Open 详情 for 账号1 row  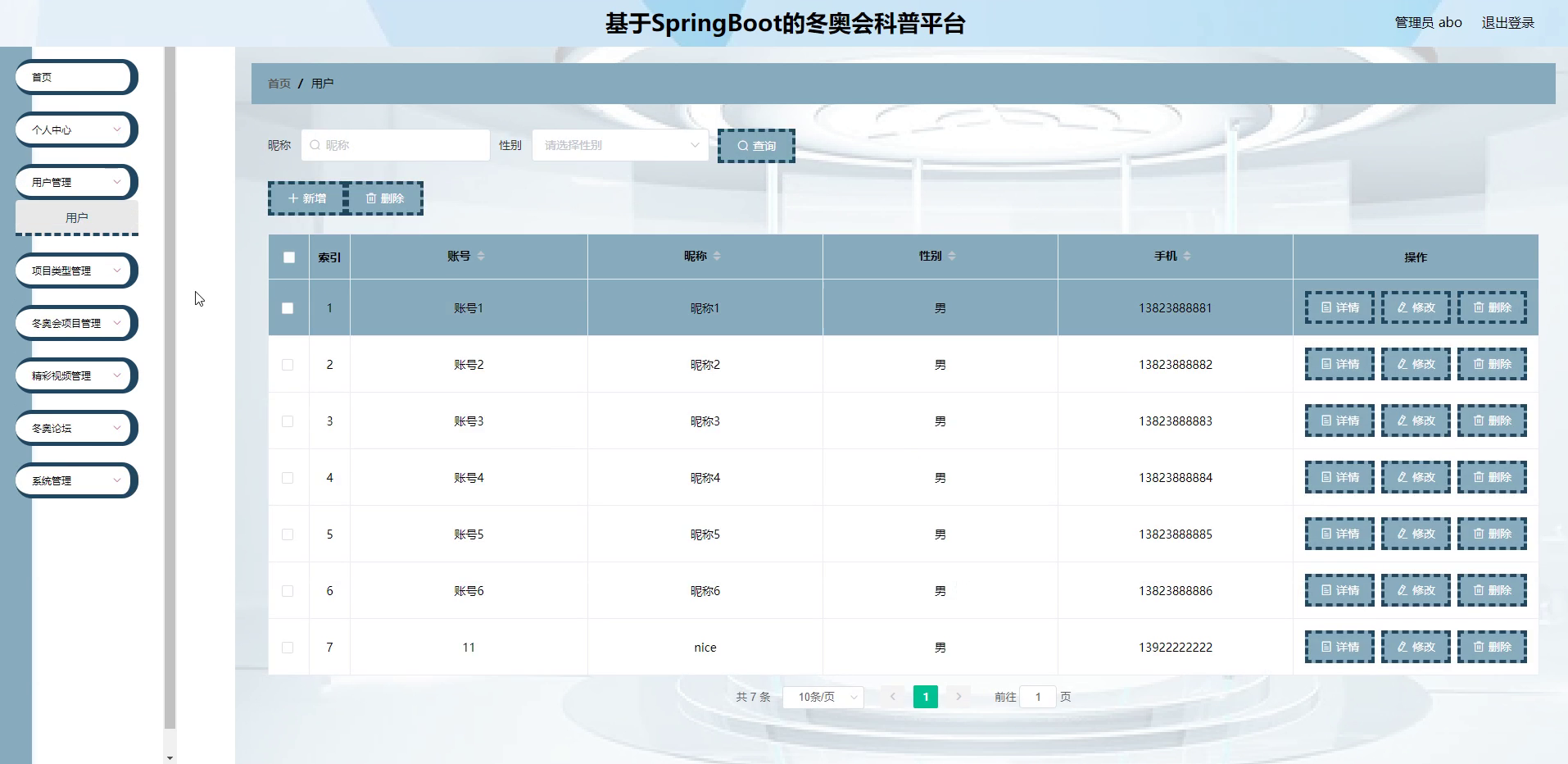tap(1339, 307)
